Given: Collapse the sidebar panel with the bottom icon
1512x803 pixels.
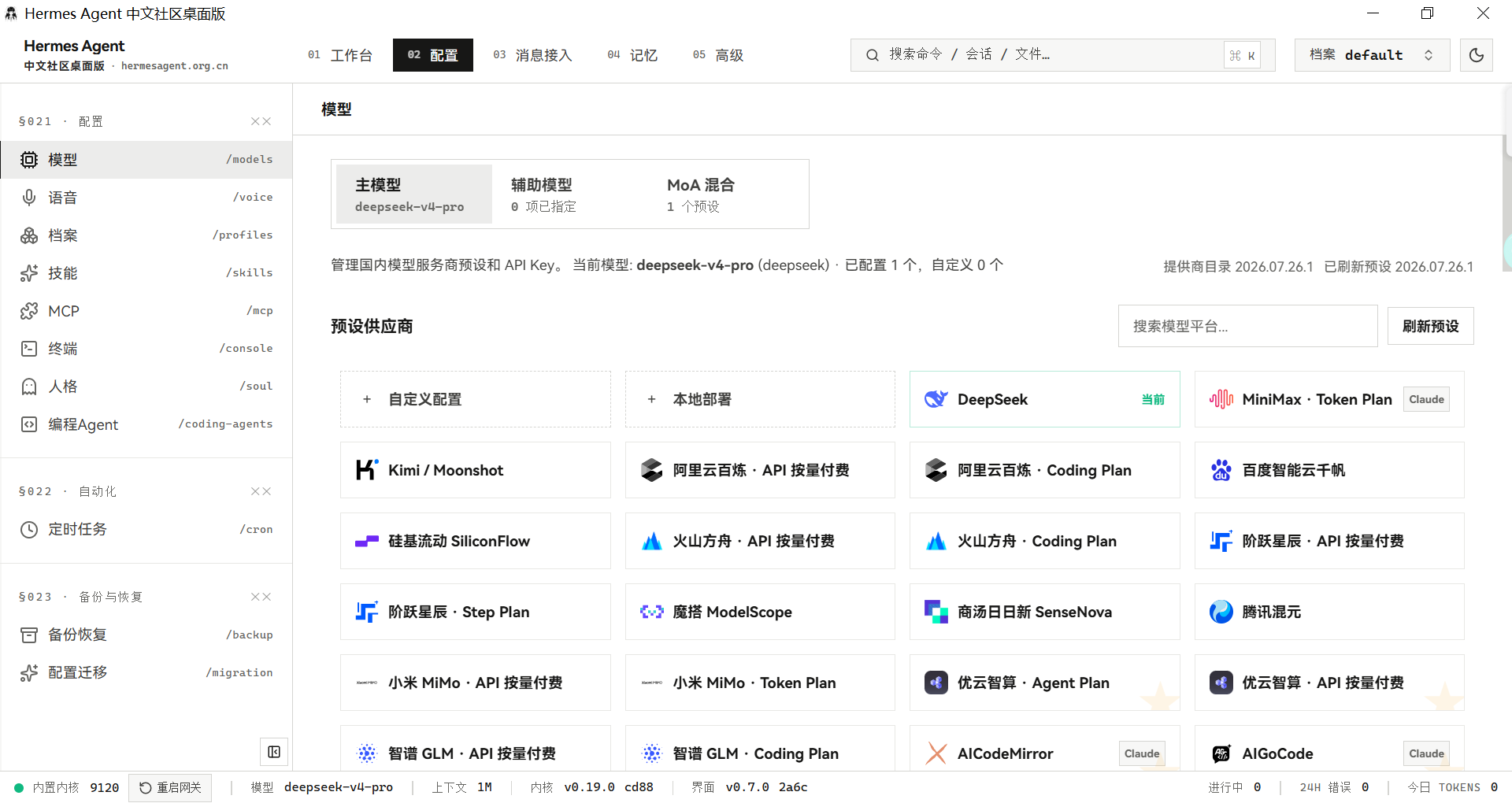Looking at the screenshot, I should click(274, 752).
